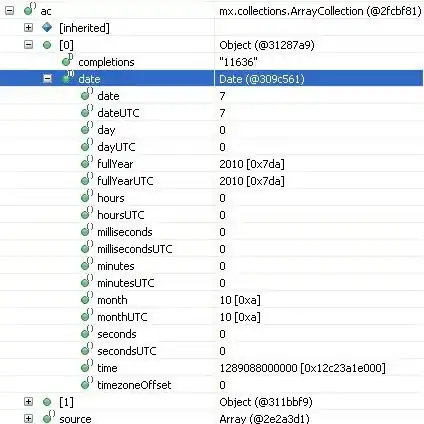424x424 pixels.
Task: Click the green circle icon for [1]
Action: point(47,402)
